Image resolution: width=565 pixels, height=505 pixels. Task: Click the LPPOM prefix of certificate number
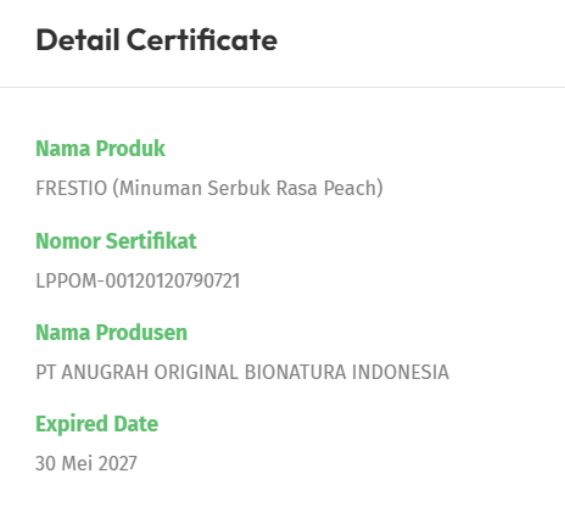pyautogui.click(x=66, y=280)
